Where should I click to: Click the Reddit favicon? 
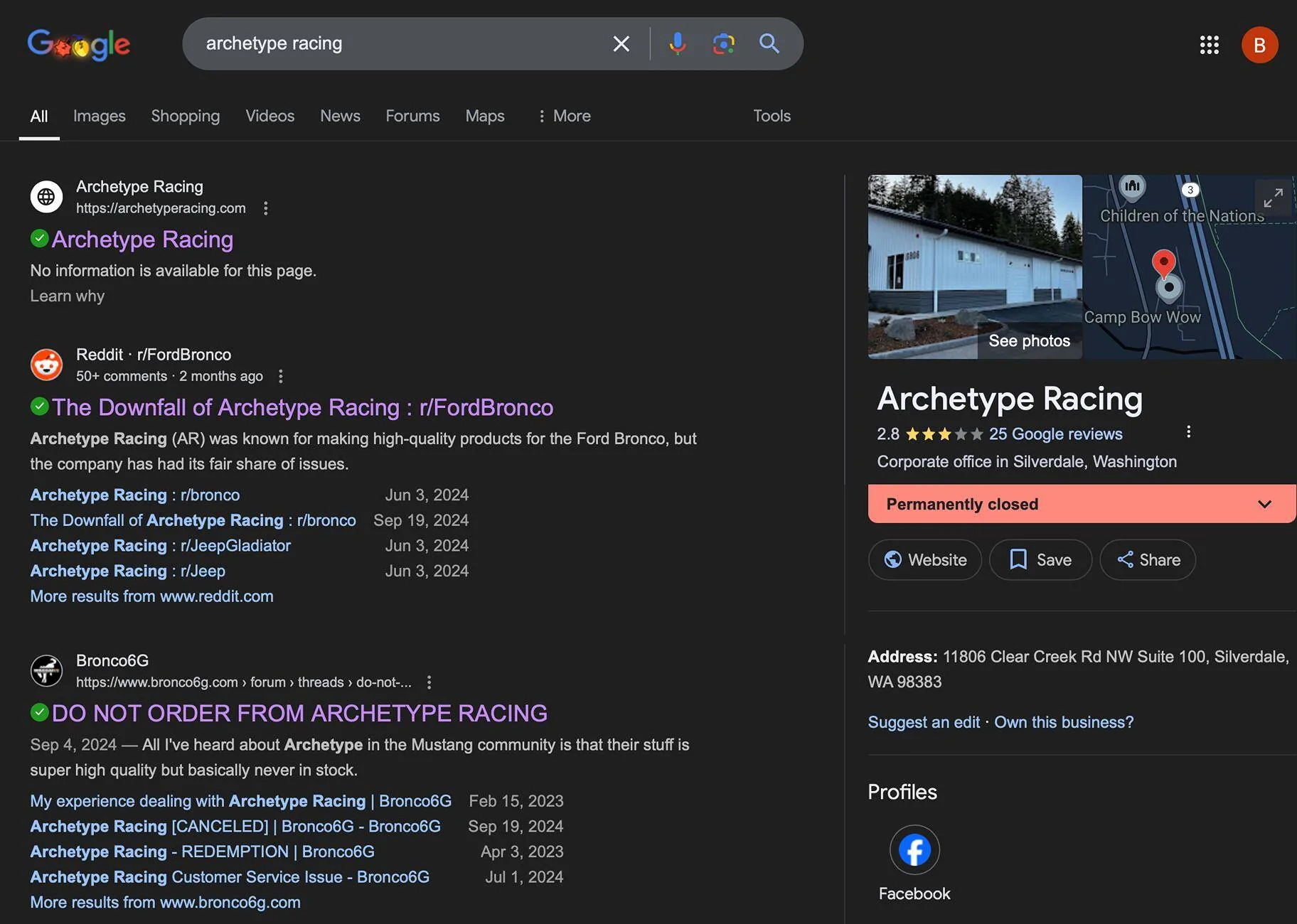[x=46, y=365]
